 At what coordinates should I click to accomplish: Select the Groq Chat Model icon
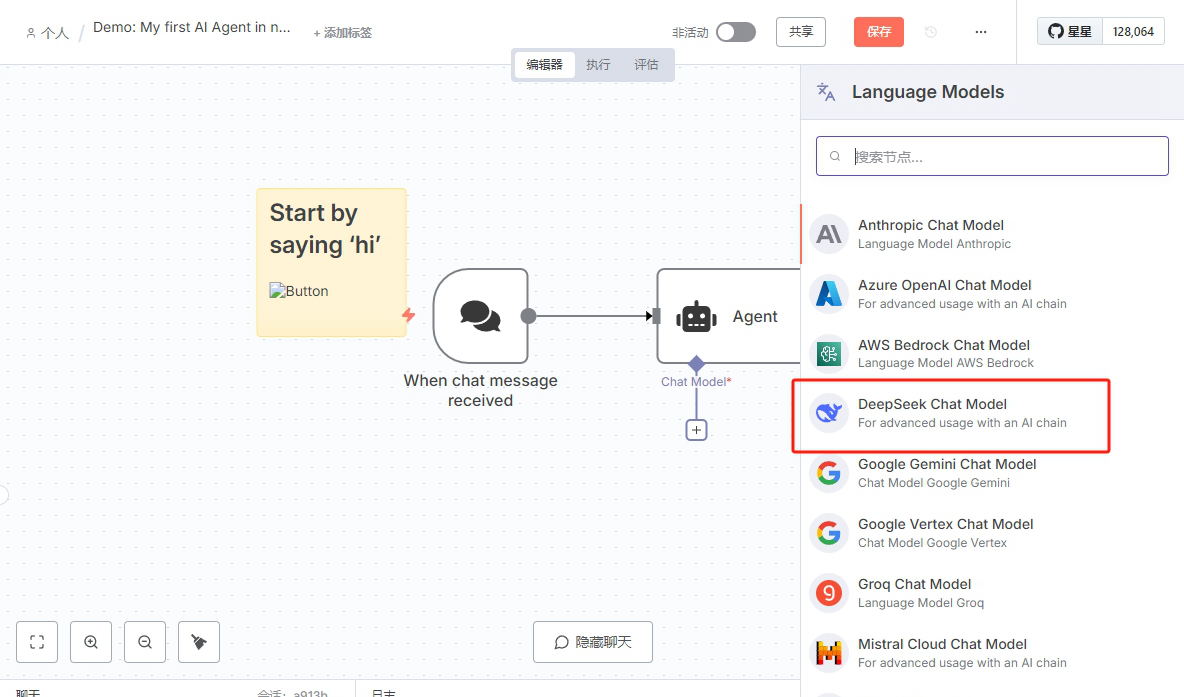(x=829, y=593)
